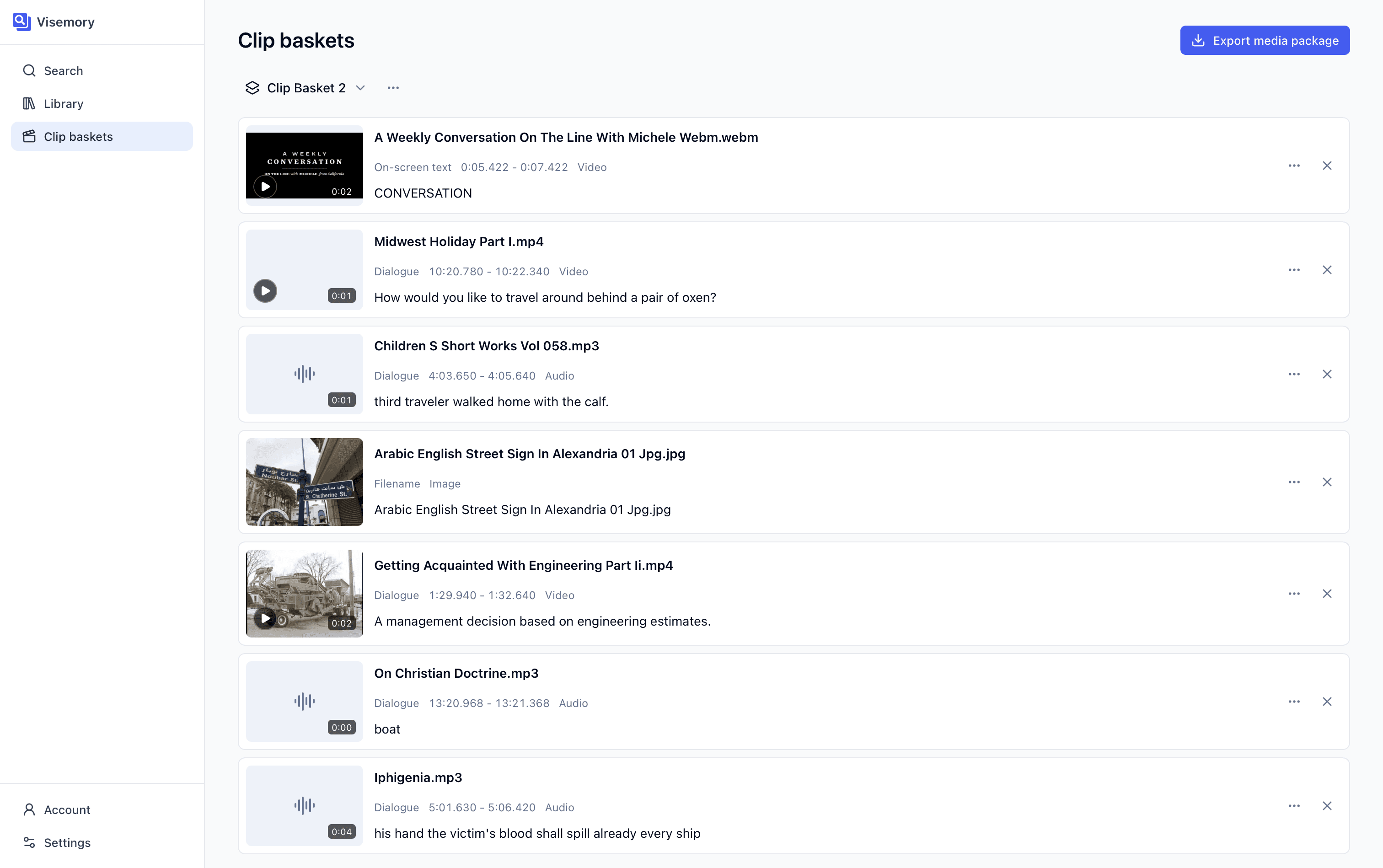Screen dimensions: 1383x868
Task: Open the Midwest Holiday Part I.mp4 title
Action: (x=459, y=241)
